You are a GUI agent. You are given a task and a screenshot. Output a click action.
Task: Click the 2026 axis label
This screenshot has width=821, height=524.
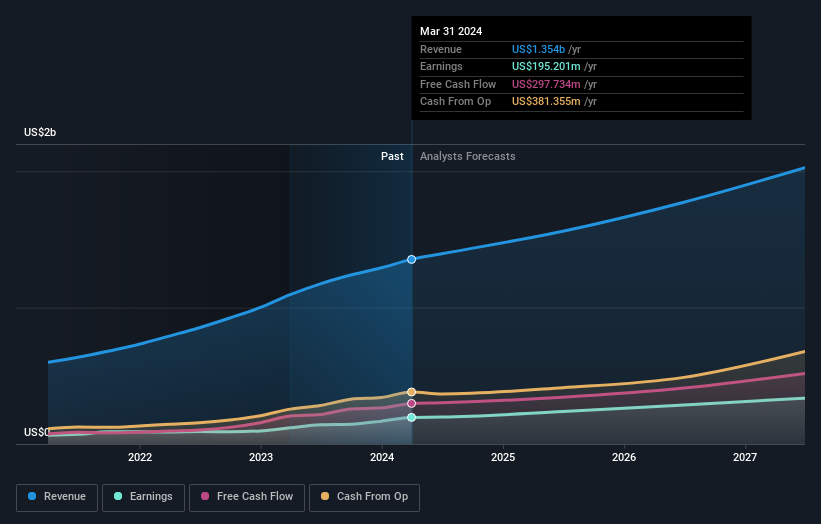(x=624, y=457)
